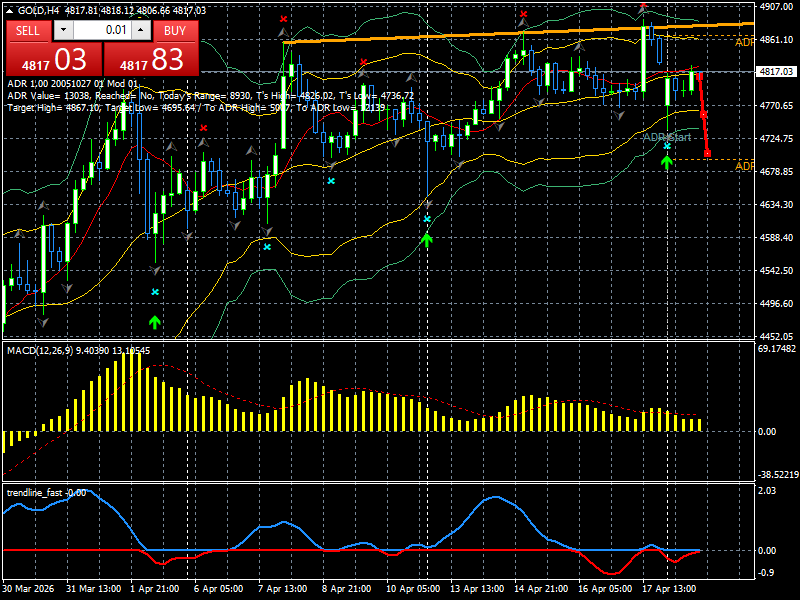Click the 13 Apr 13:00 time label
Viewport: 800px width, 600px height.
(x=477, y=588)
